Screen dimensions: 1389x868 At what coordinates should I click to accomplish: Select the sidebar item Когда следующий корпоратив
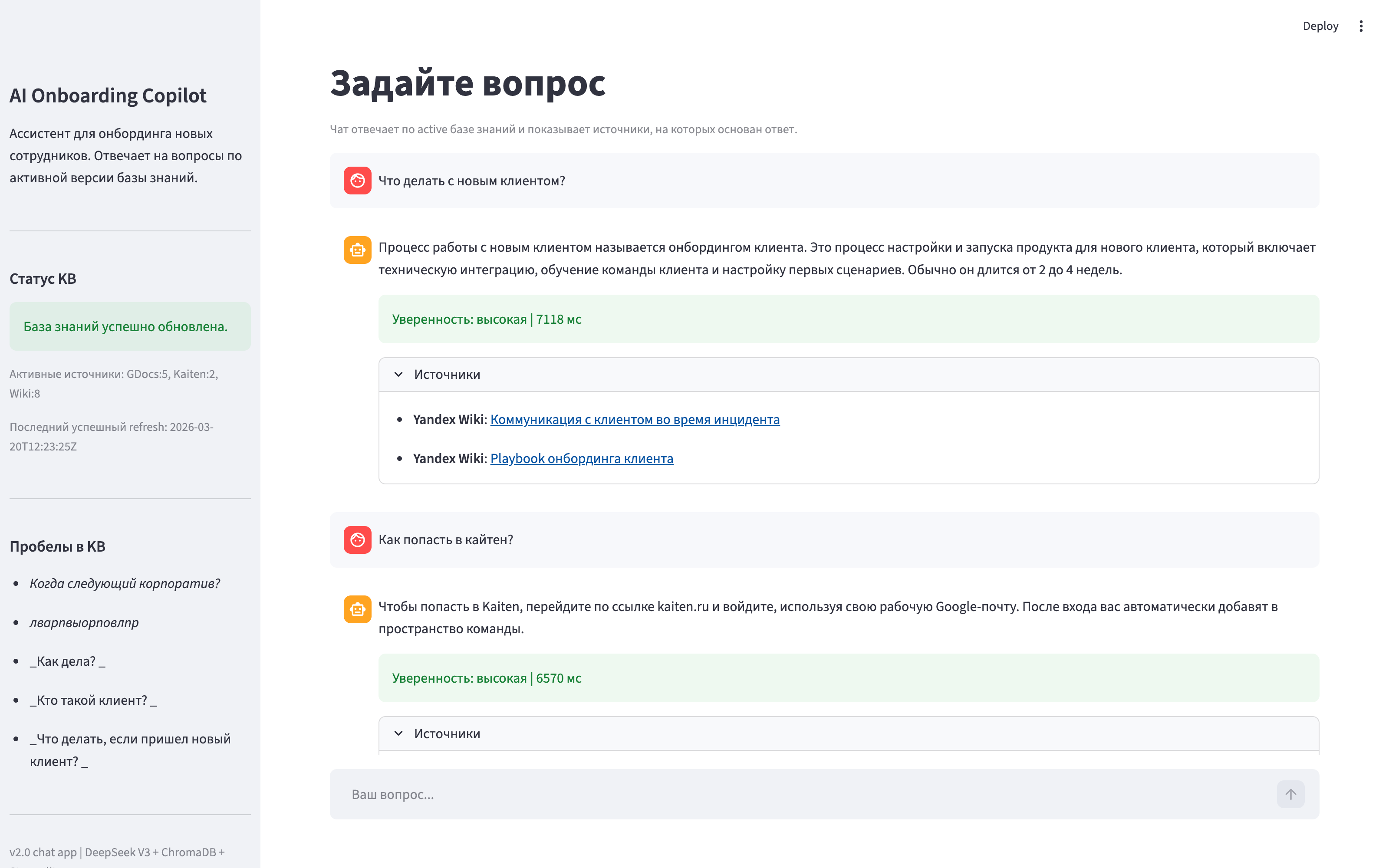click(124, 583)
